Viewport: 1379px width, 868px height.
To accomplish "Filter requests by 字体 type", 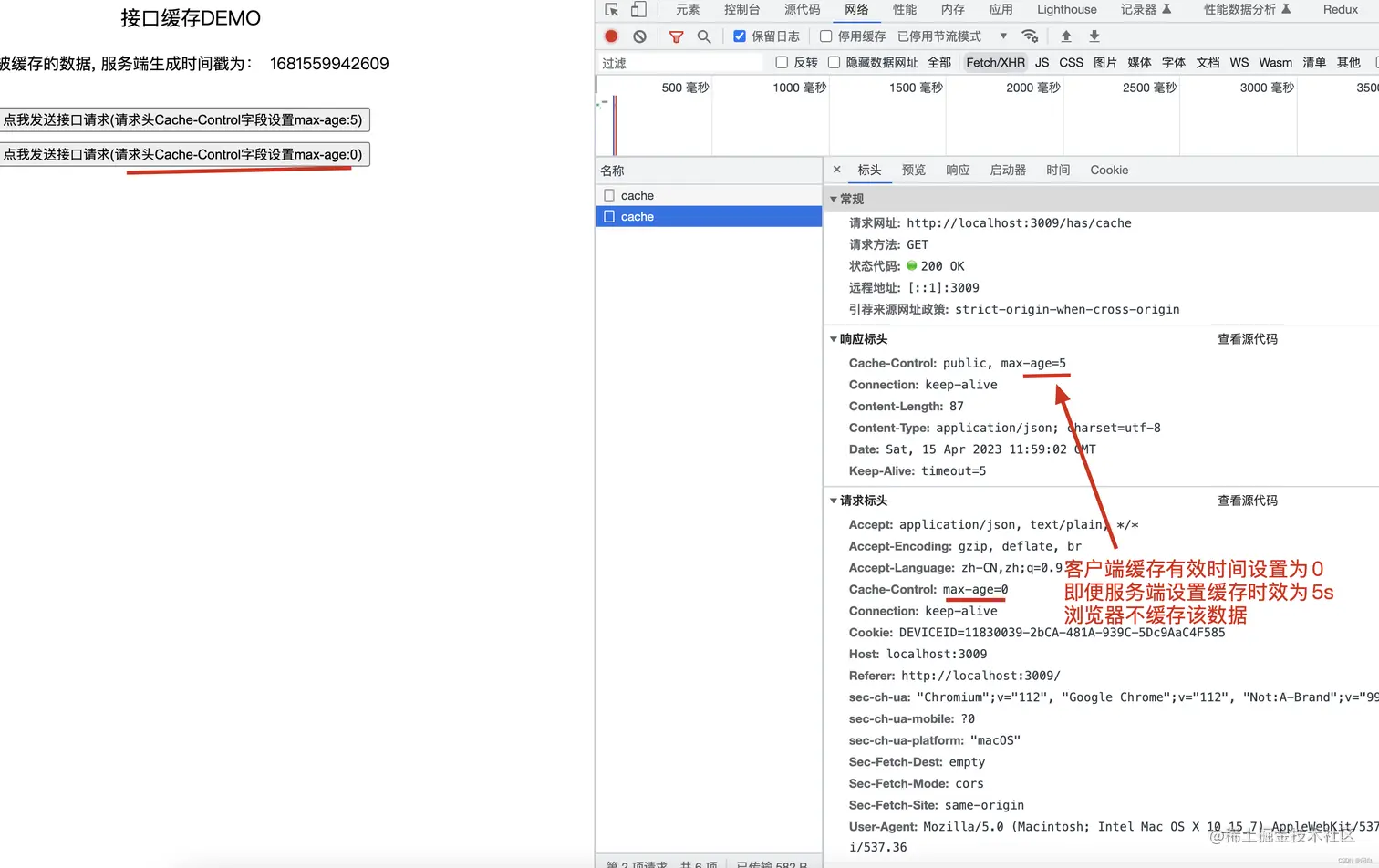I will point(1174,62).
